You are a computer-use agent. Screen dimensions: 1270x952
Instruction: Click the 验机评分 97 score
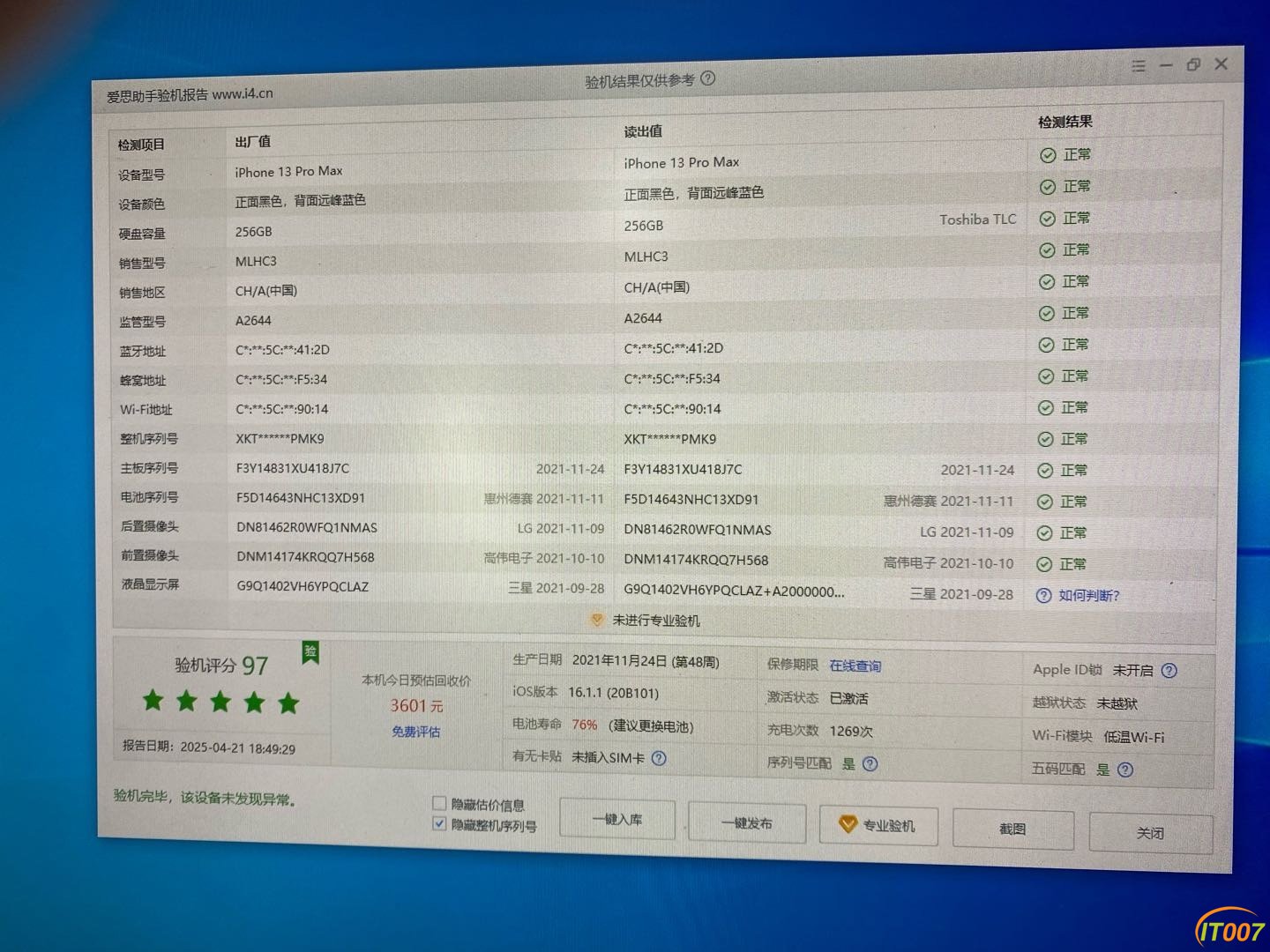click(221, 665)
